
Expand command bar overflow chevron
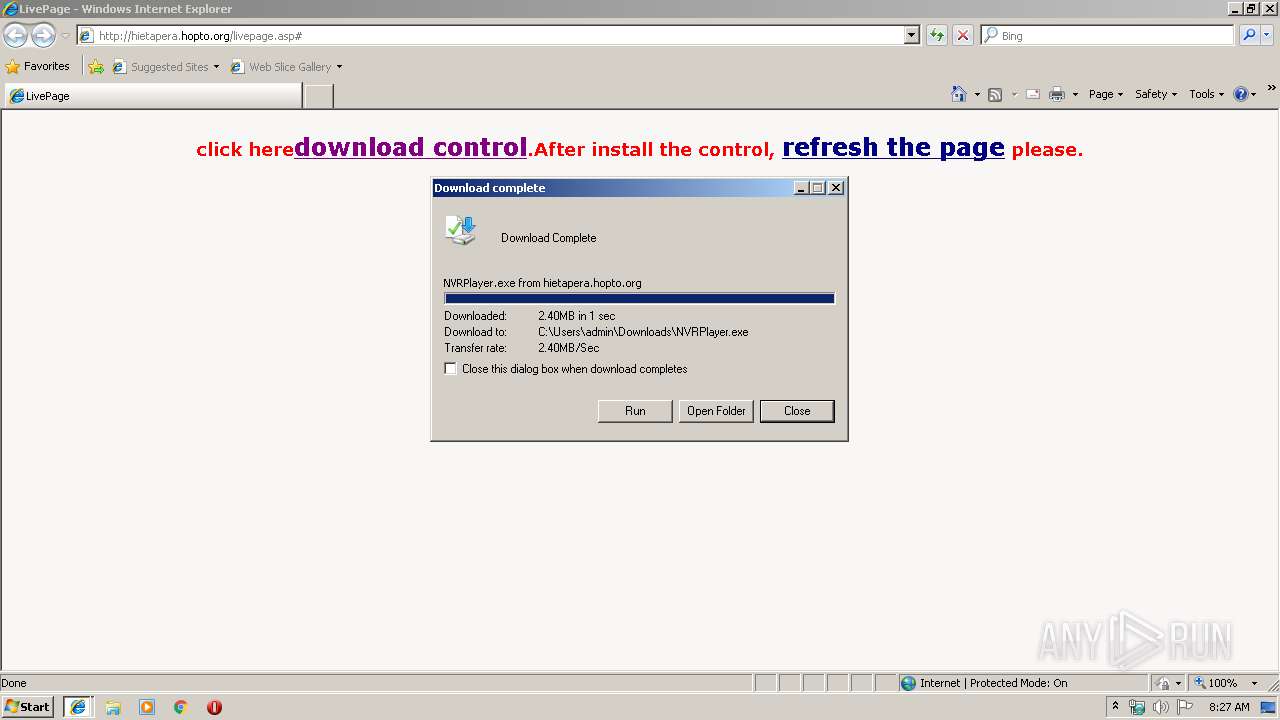point(1272,89)
